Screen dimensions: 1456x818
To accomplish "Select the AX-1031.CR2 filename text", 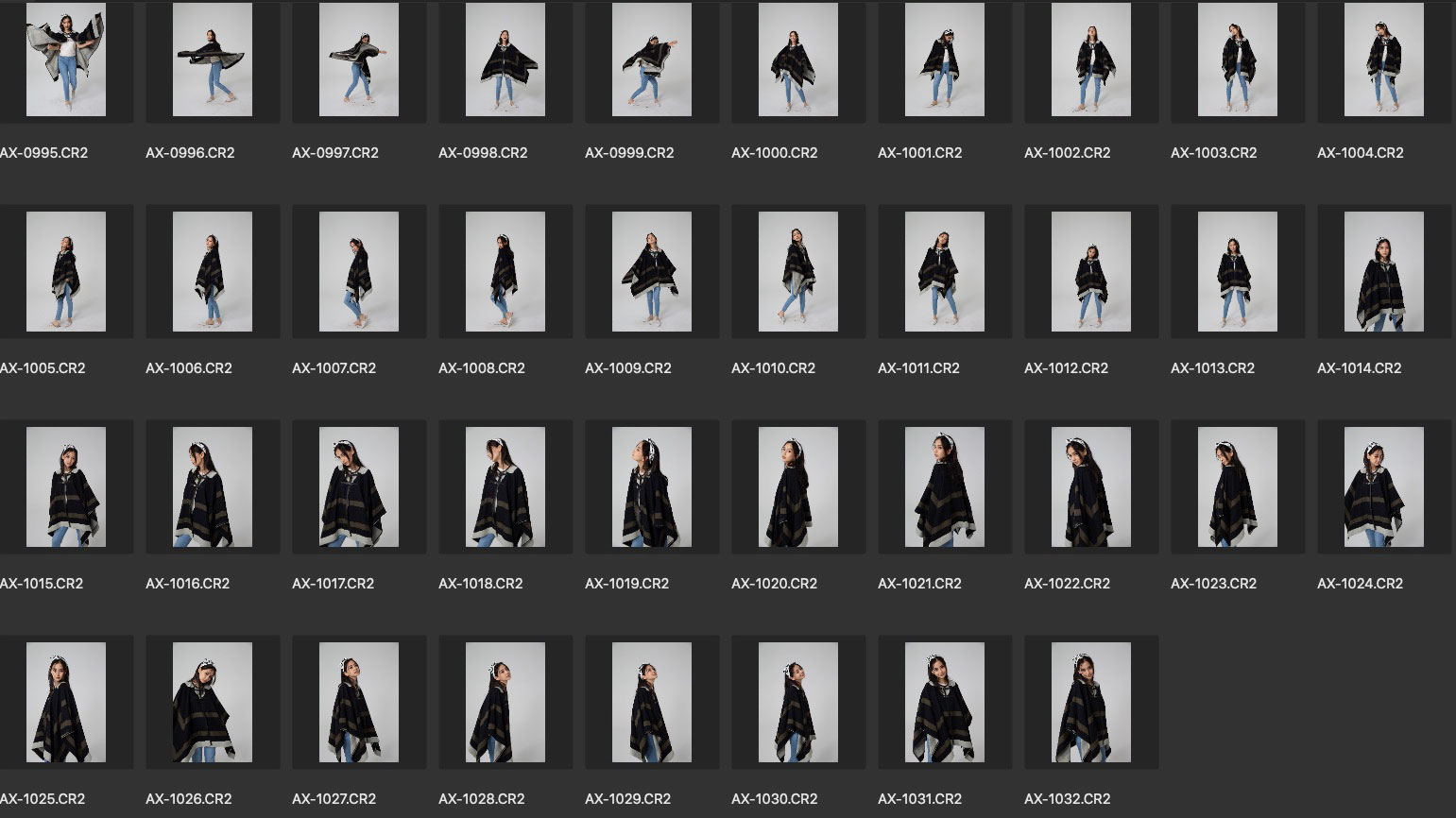I will (x=919, y=799).
